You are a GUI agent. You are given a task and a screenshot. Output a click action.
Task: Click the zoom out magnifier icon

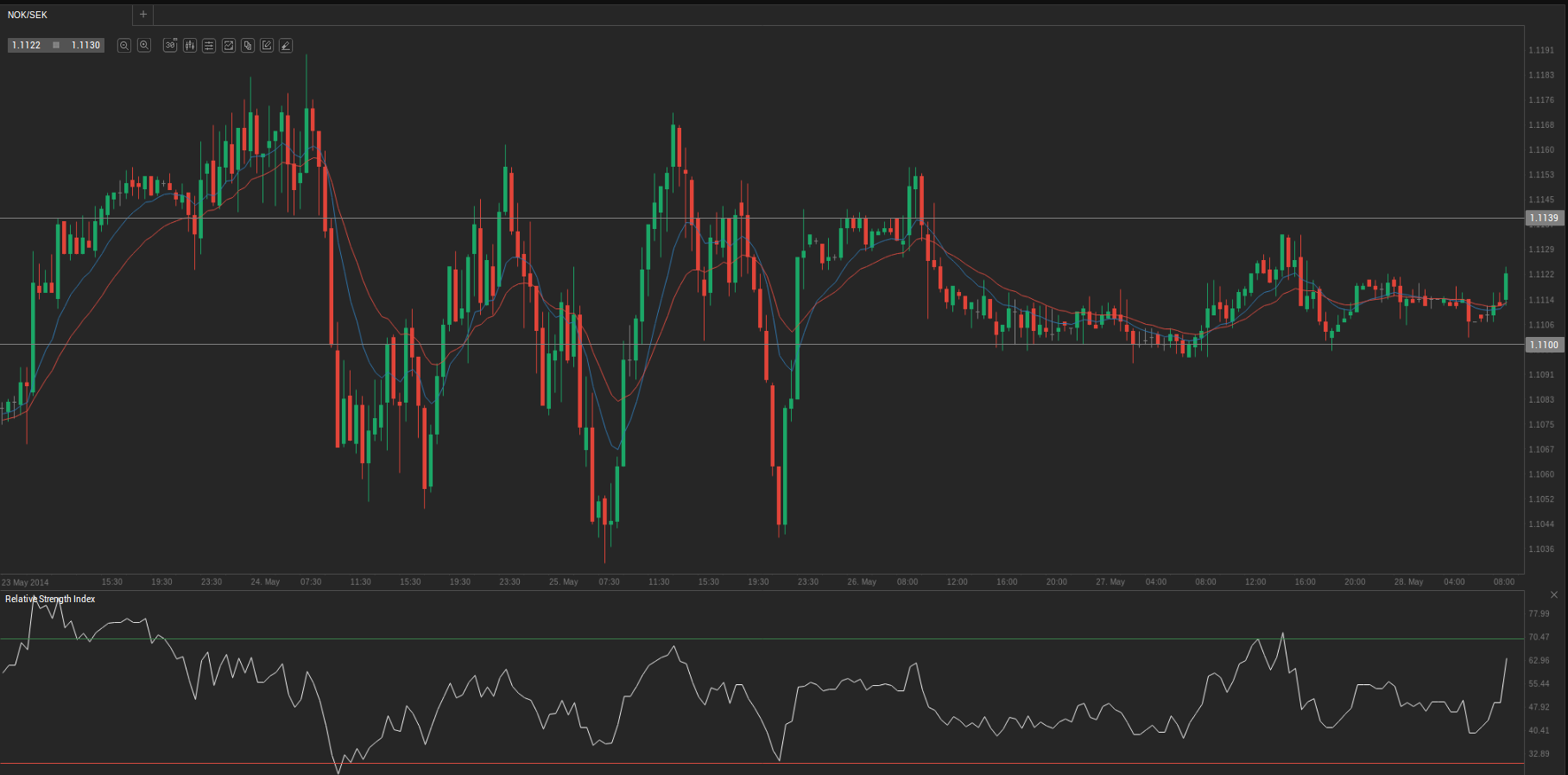coord(124,46)
